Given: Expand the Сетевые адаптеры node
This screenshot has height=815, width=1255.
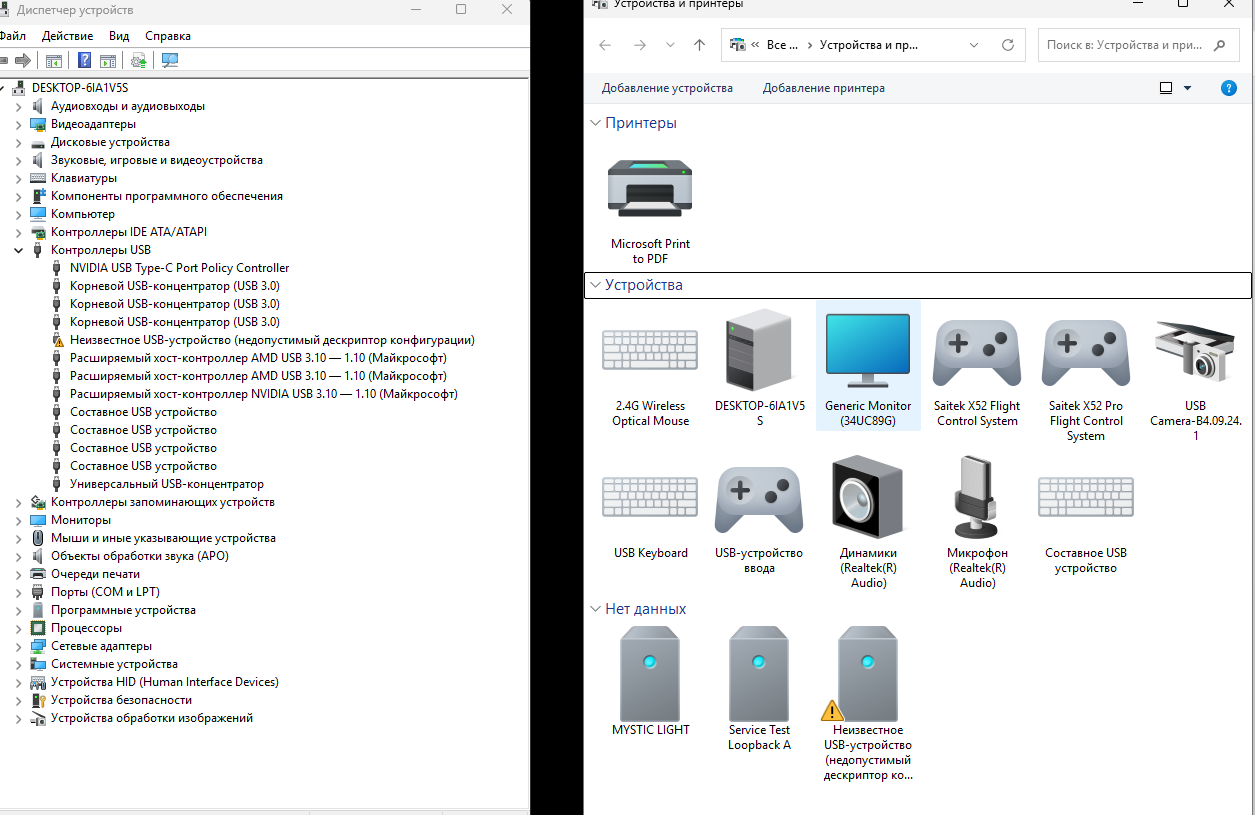Looking at the screenshot, I should click(x=18, y=645).
